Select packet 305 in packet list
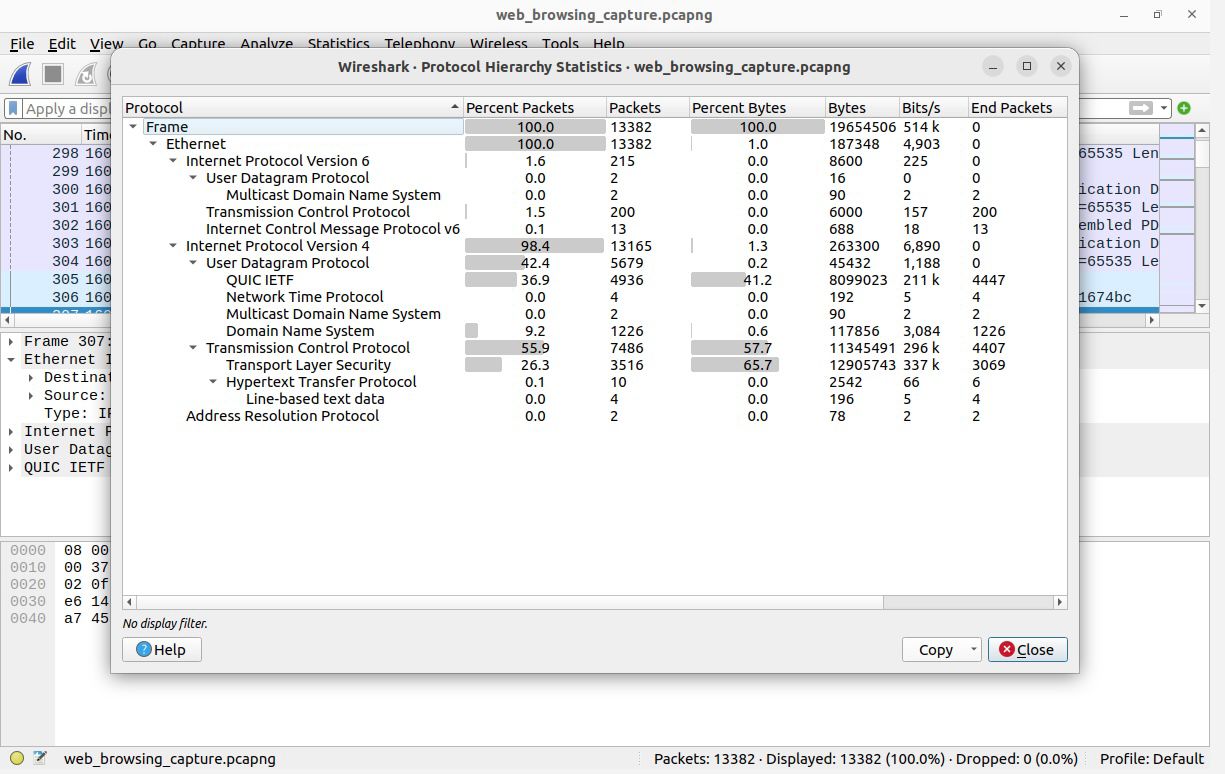This screenshot has width=1225, height=774. coord(56,279)
